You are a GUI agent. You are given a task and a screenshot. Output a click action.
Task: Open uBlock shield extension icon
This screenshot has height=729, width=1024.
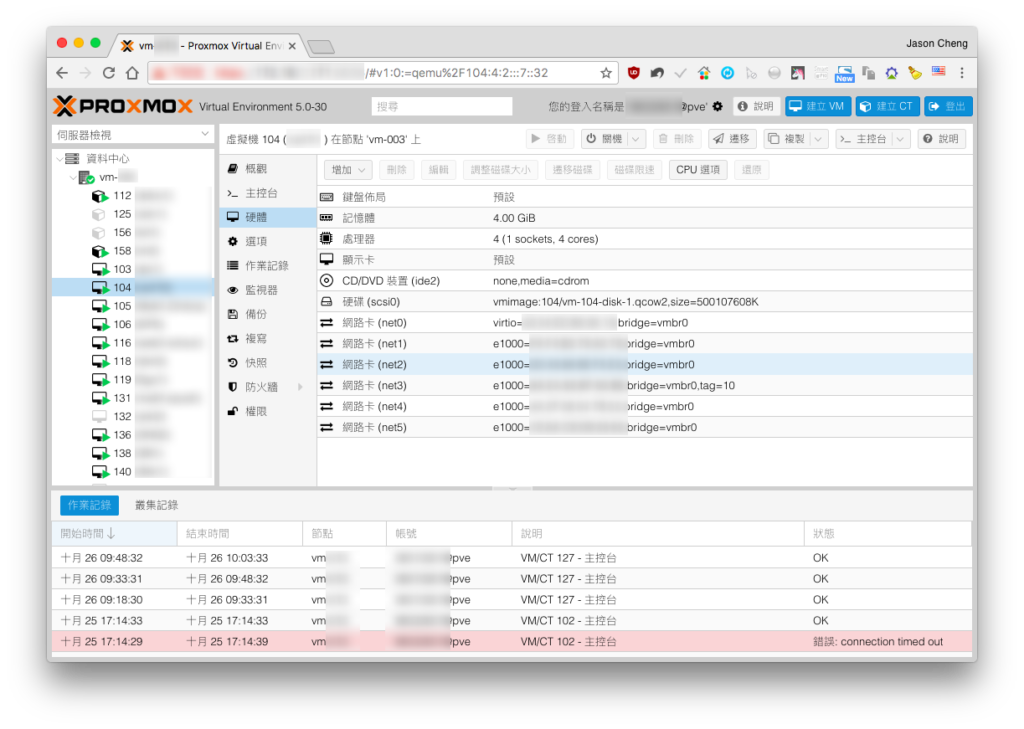(633, 73)
